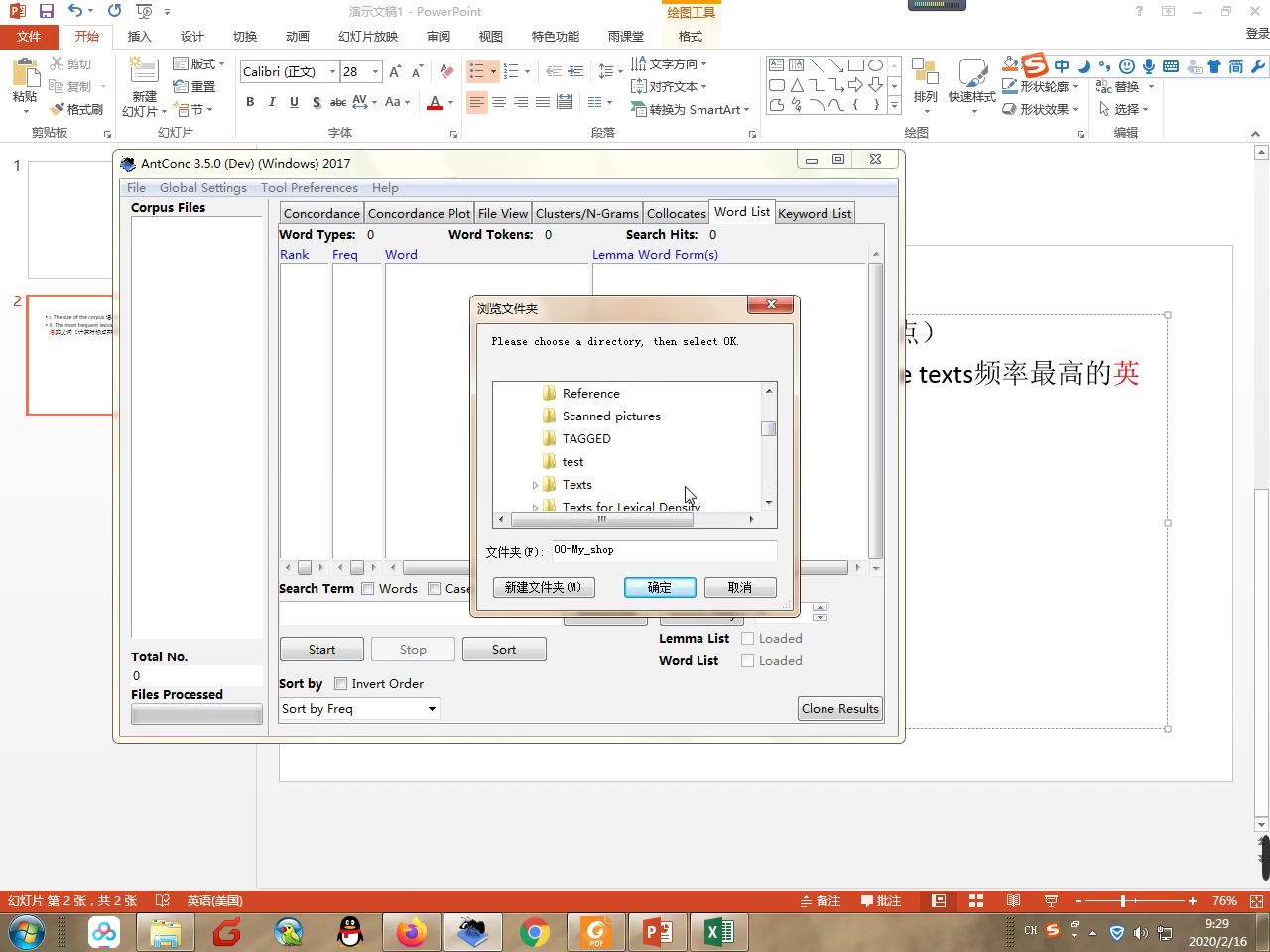
Task: Toggle Lemma List Loaded checkbox
Action: pos(748,638)
